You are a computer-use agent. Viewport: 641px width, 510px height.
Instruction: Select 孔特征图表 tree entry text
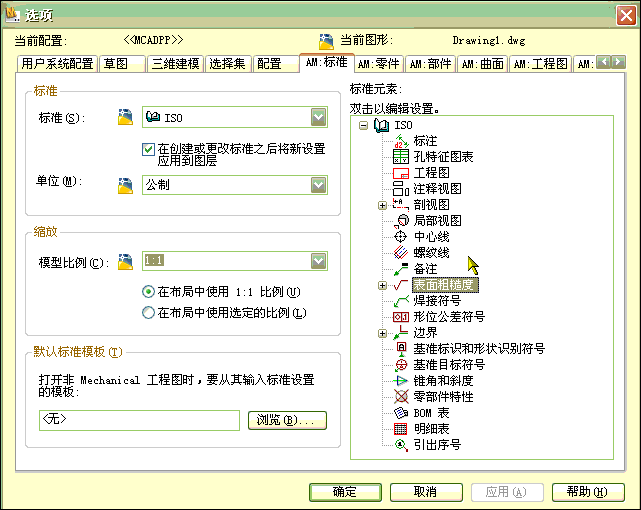click(x=443, y=157)
